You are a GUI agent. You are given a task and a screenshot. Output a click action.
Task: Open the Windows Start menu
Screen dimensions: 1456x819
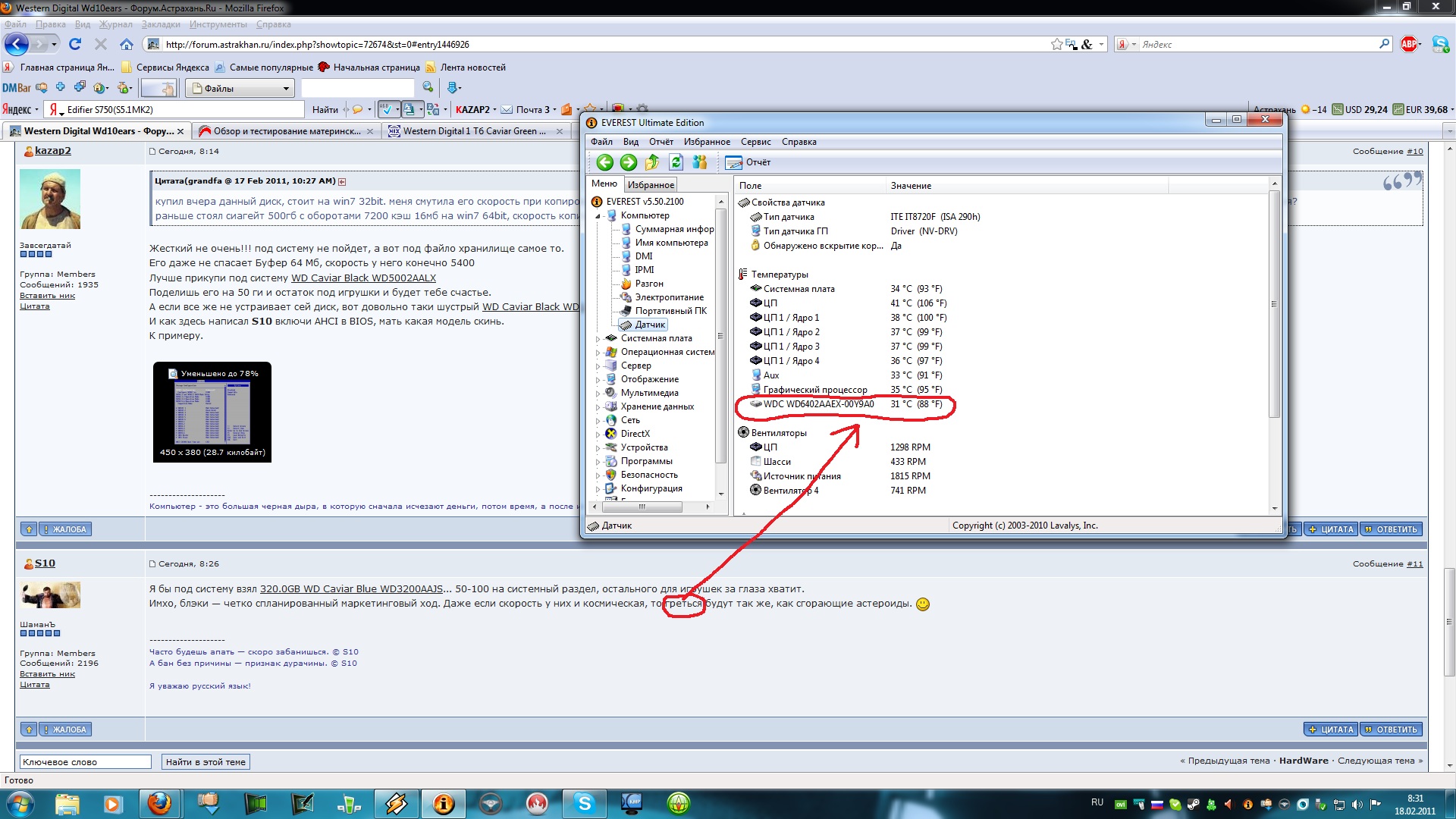[x=20, y=804]
